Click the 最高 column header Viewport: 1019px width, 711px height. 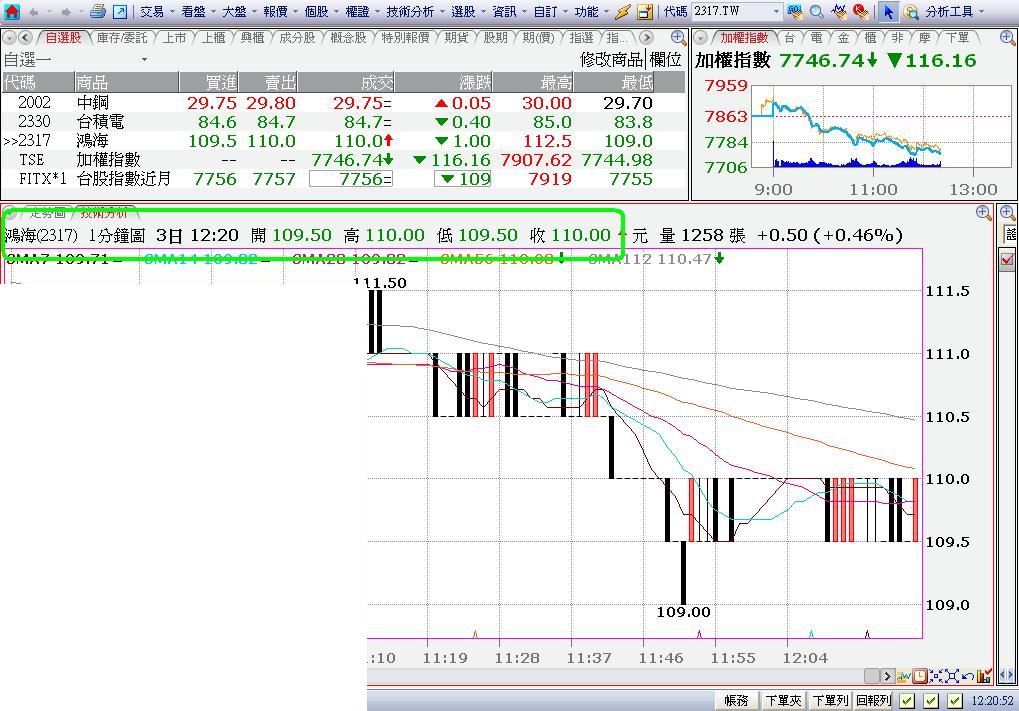tap(533, 83)
